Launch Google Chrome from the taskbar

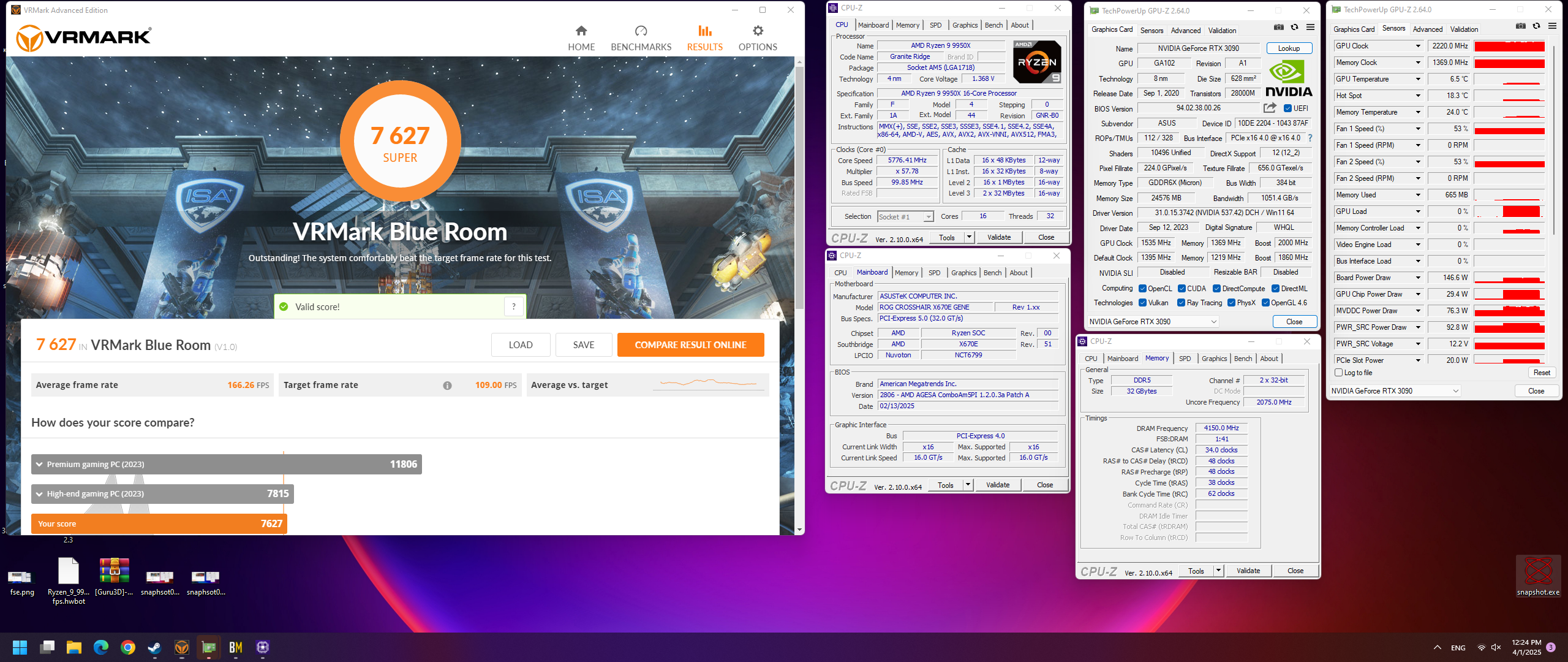128,647
